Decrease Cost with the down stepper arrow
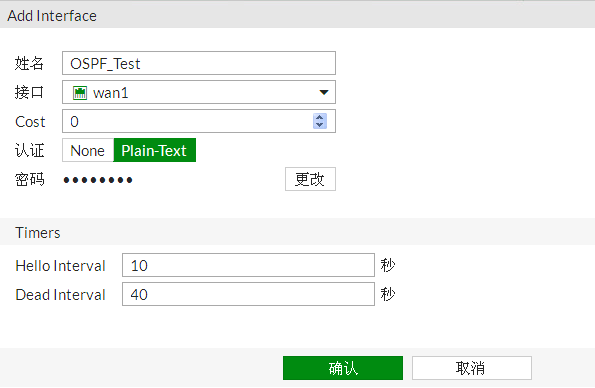The image size is (595, 388). point(320,125)
